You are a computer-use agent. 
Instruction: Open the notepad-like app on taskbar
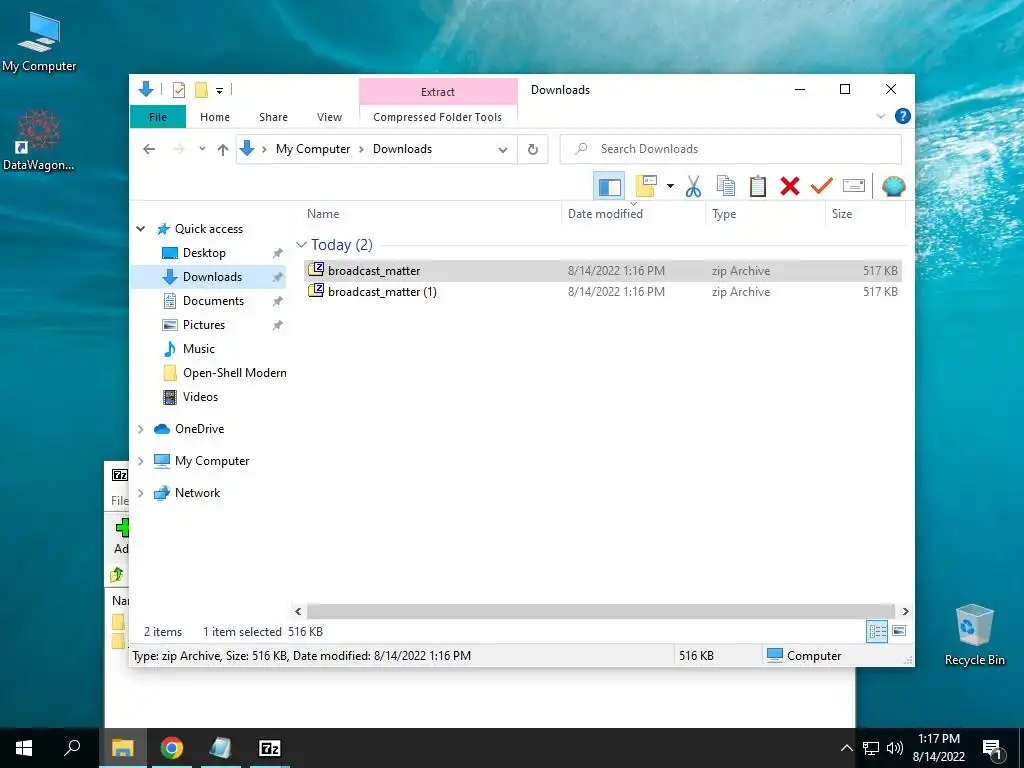220,748
